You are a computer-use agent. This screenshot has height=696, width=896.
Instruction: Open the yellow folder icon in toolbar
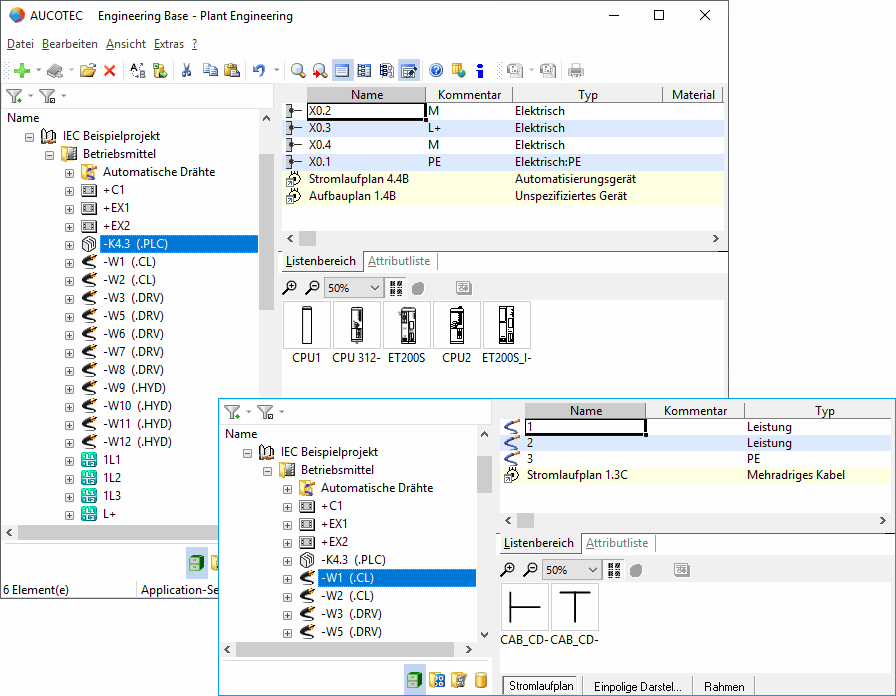(88, 70)
